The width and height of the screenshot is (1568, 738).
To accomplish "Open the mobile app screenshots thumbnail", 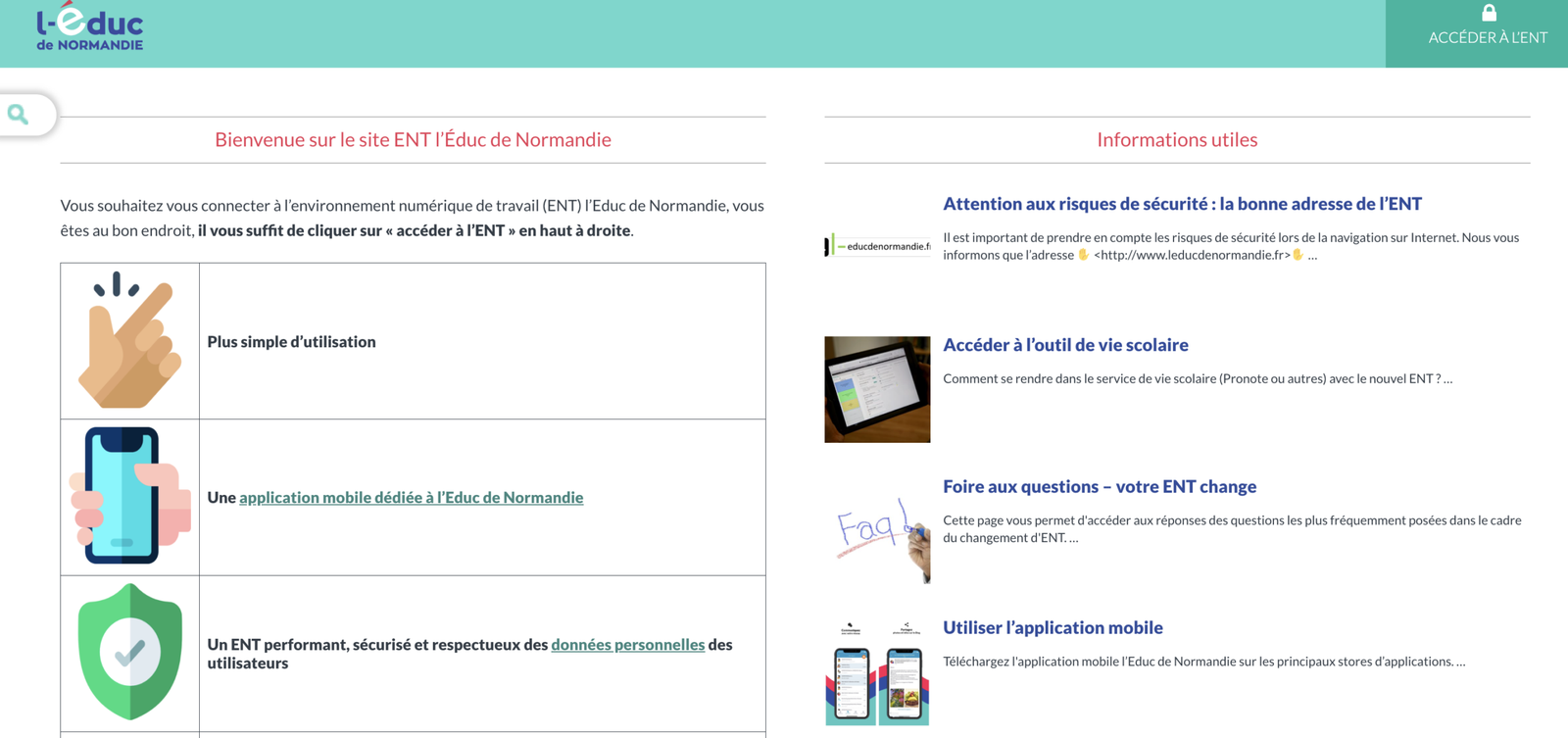I will 877,672.
